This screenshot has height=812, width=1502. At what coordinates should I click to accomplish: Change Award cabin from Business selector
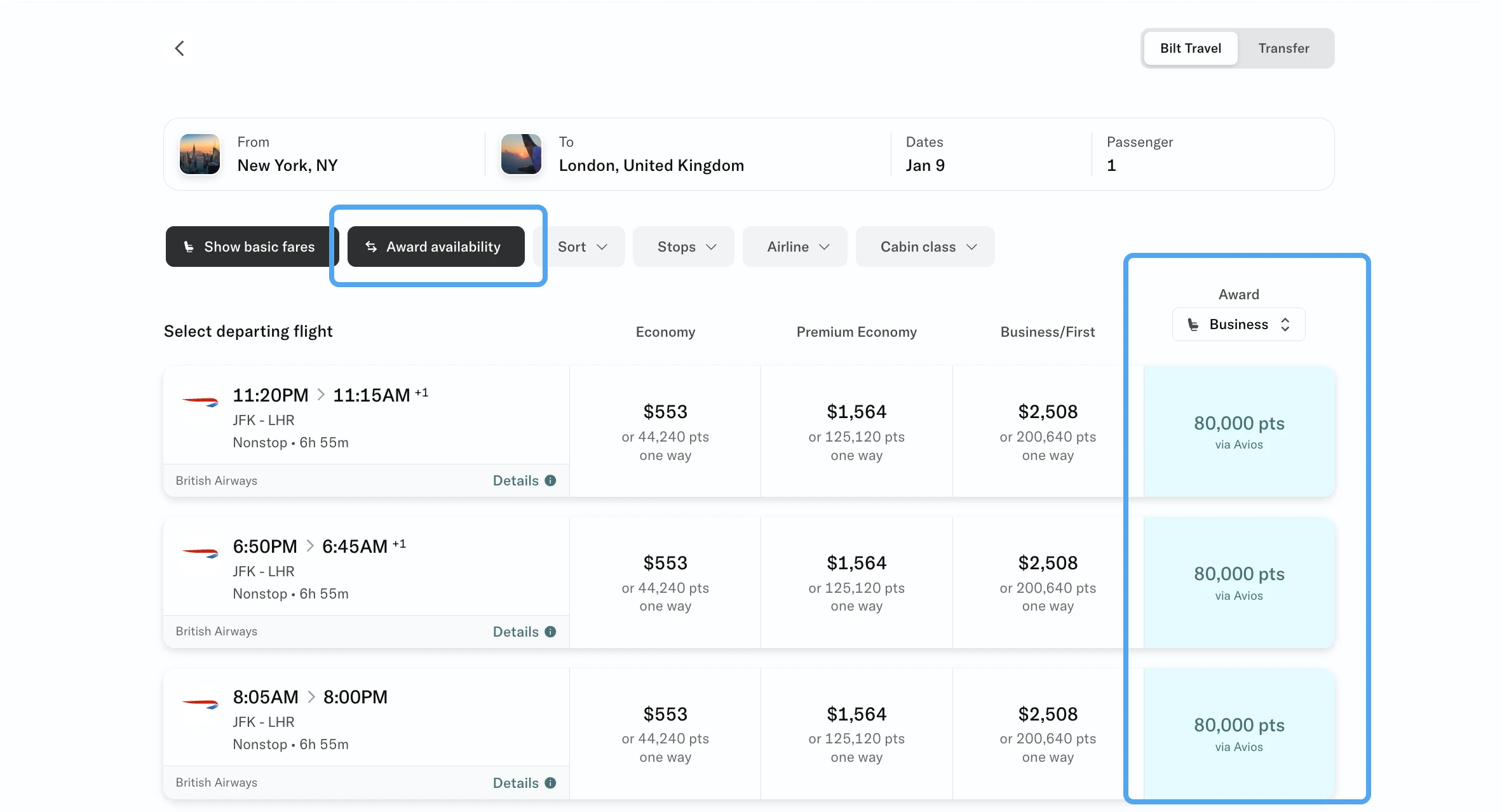pos(1239,325)
